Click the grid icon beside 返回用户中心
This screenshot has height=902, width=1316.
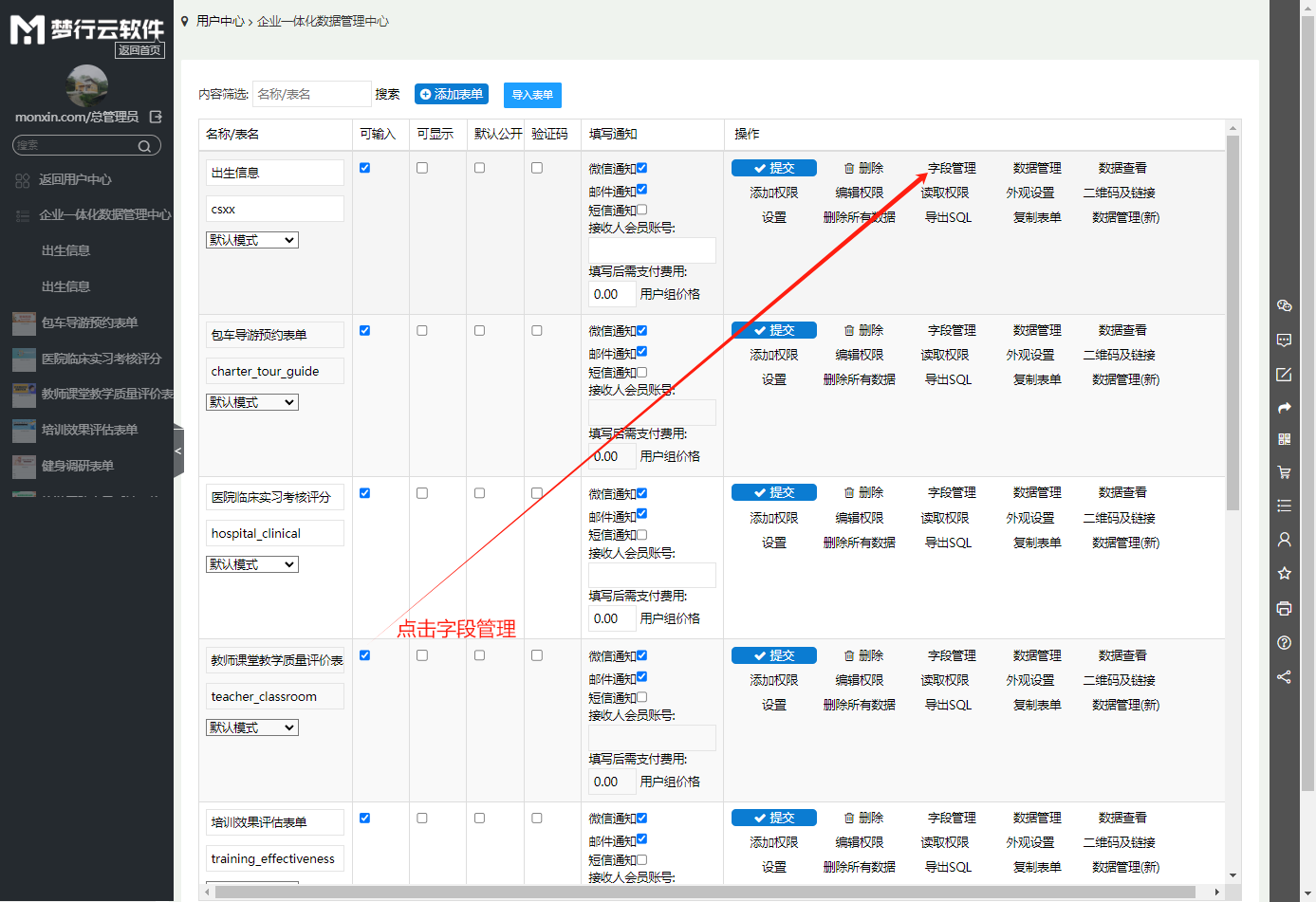[x=23, y=180]
